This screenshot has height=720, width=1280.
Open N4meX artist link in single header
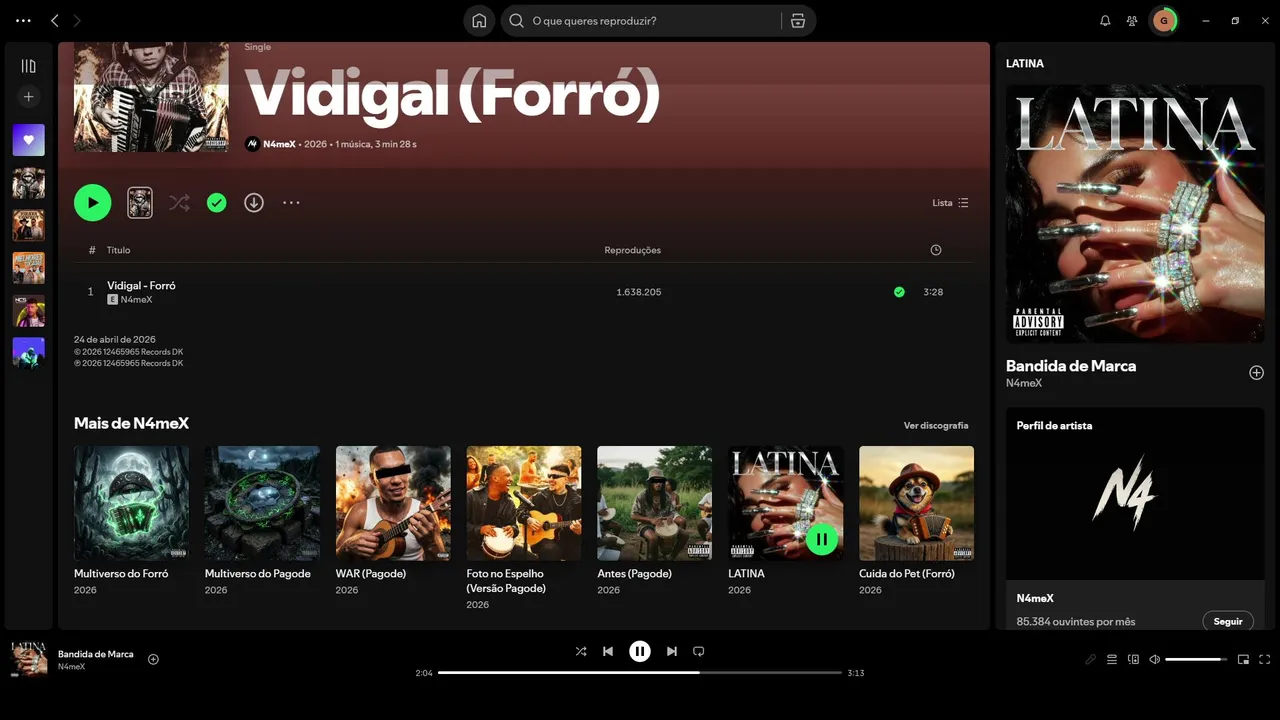280,144
